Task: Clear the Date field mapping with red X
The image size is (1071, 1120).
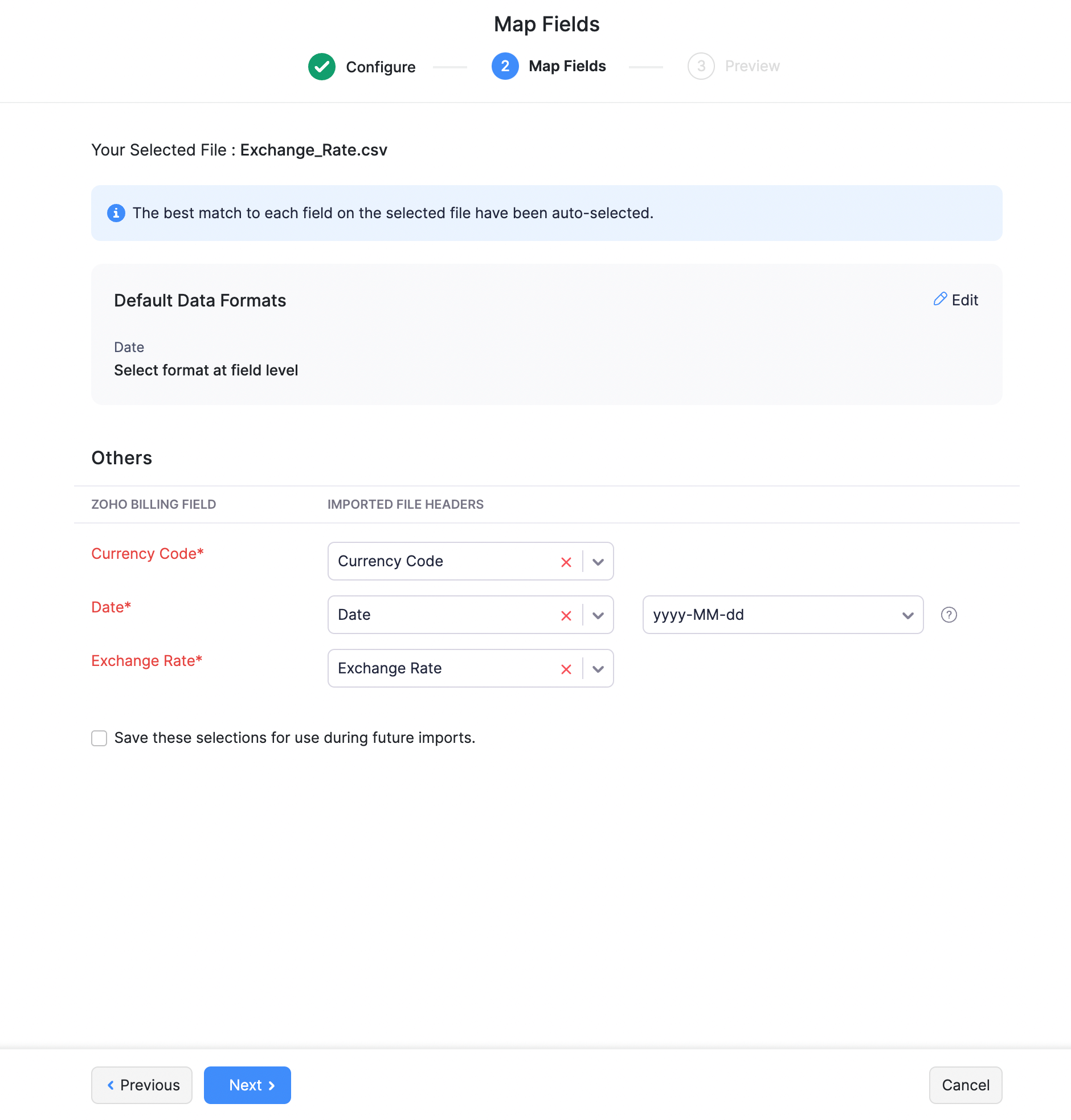Action: (566, 615)
